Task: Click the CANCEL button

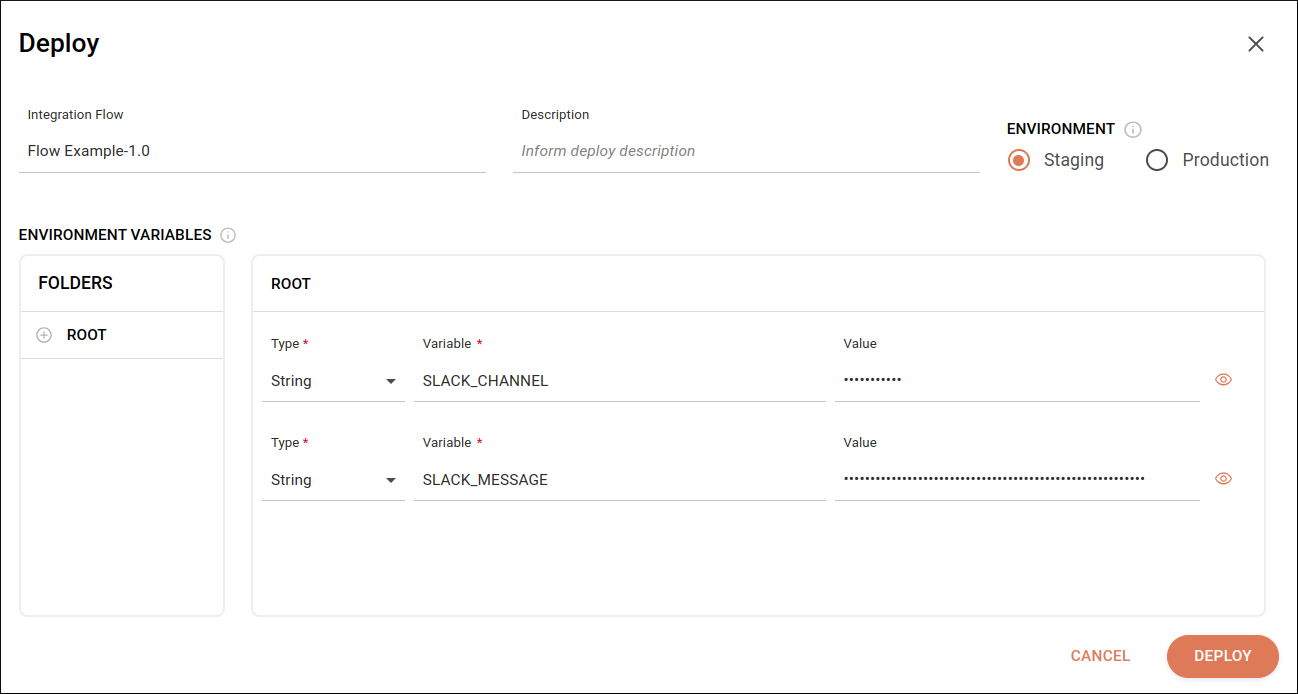Action: click(1100, 656)
